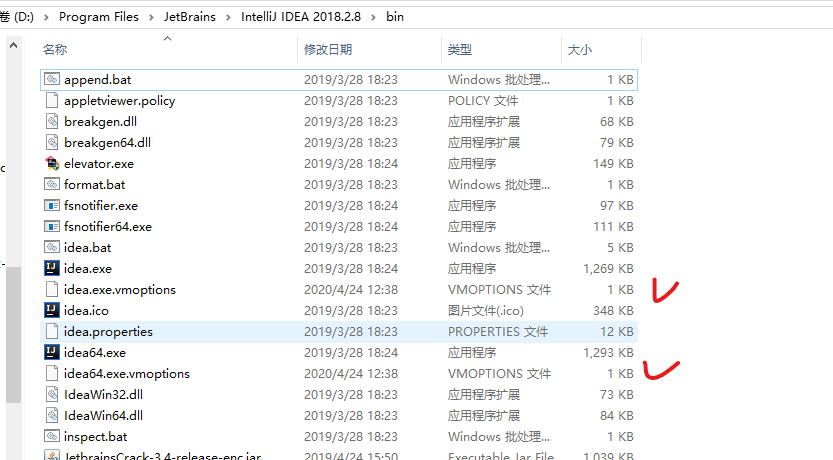The height and width of the screenshot is (460, 833).
Task: Click the bin folder breadcrumb
Action: (395, 17)
